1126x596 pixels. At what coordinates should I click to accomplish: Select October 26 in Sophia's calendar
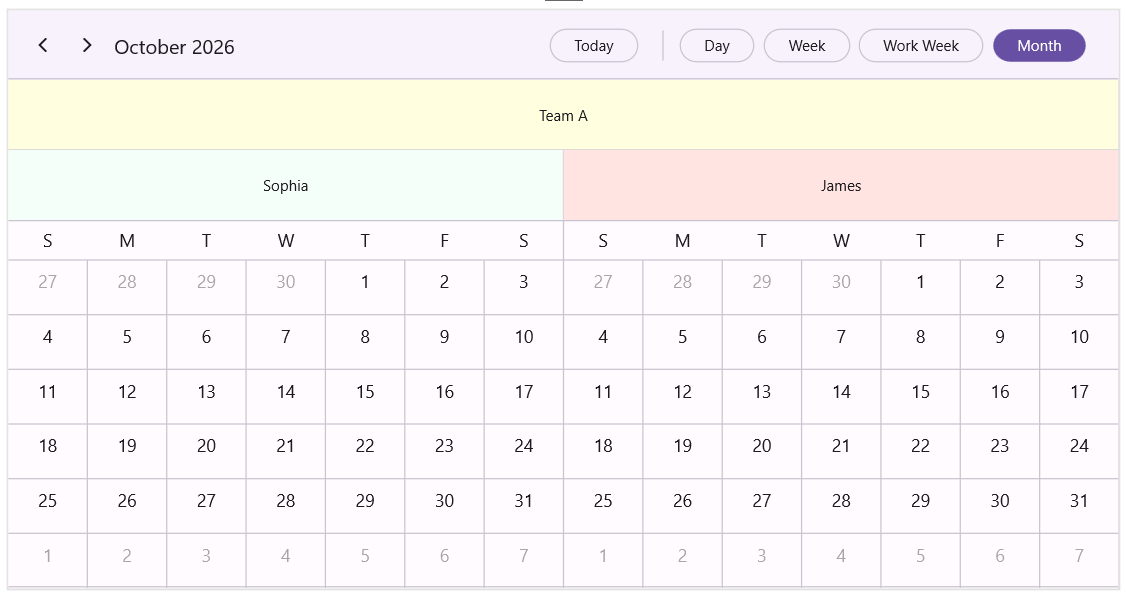pyautogui.click(x=127, y=506)
